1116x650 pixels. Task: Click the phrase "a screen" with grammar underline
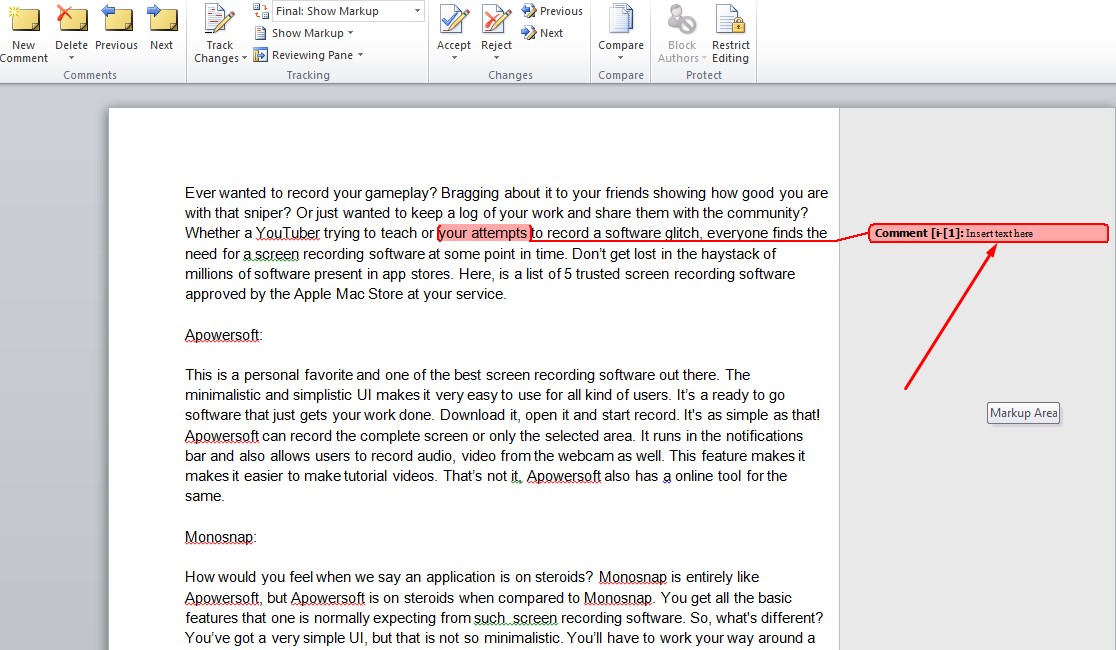pyautogui.click(x=271, y=253)
